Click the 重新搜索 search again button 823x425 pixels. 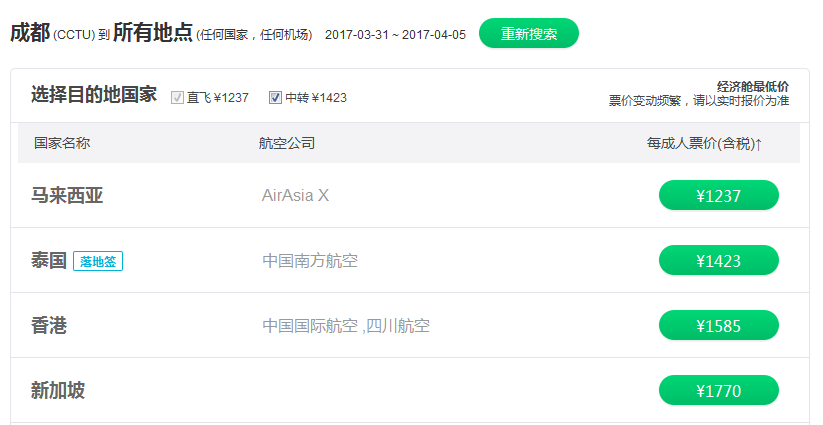[528, 33]
